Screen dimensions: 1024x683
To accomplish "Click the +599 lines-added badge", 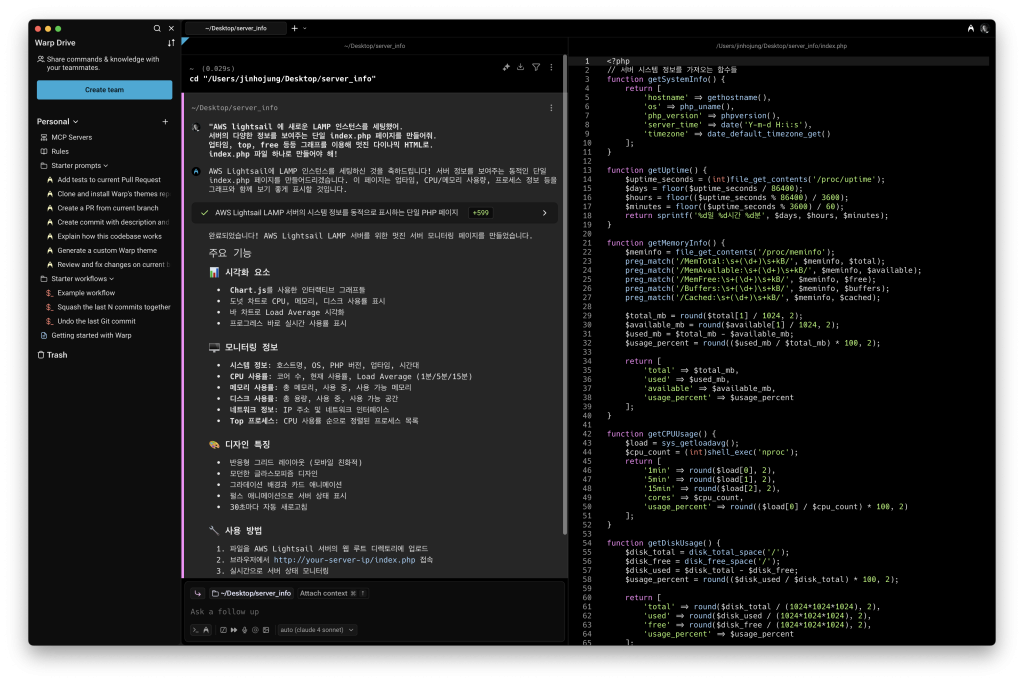I will click(481, 213).
